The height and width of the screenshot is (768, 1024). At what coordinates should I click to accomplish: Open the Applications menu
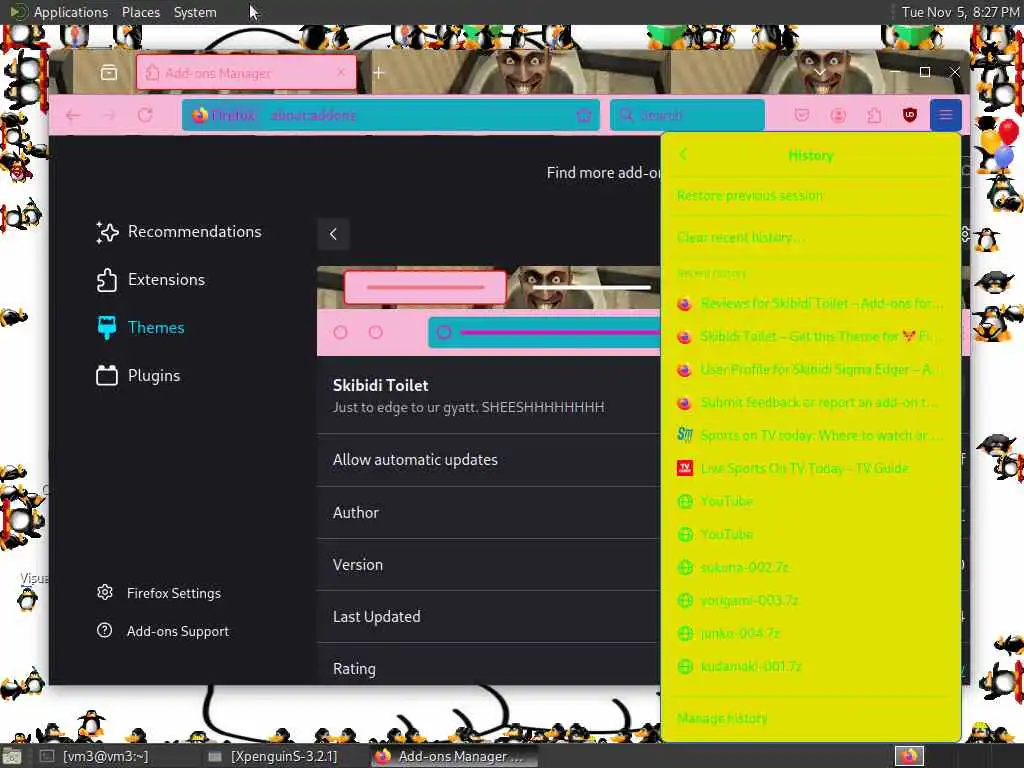(x=71, y=12)
